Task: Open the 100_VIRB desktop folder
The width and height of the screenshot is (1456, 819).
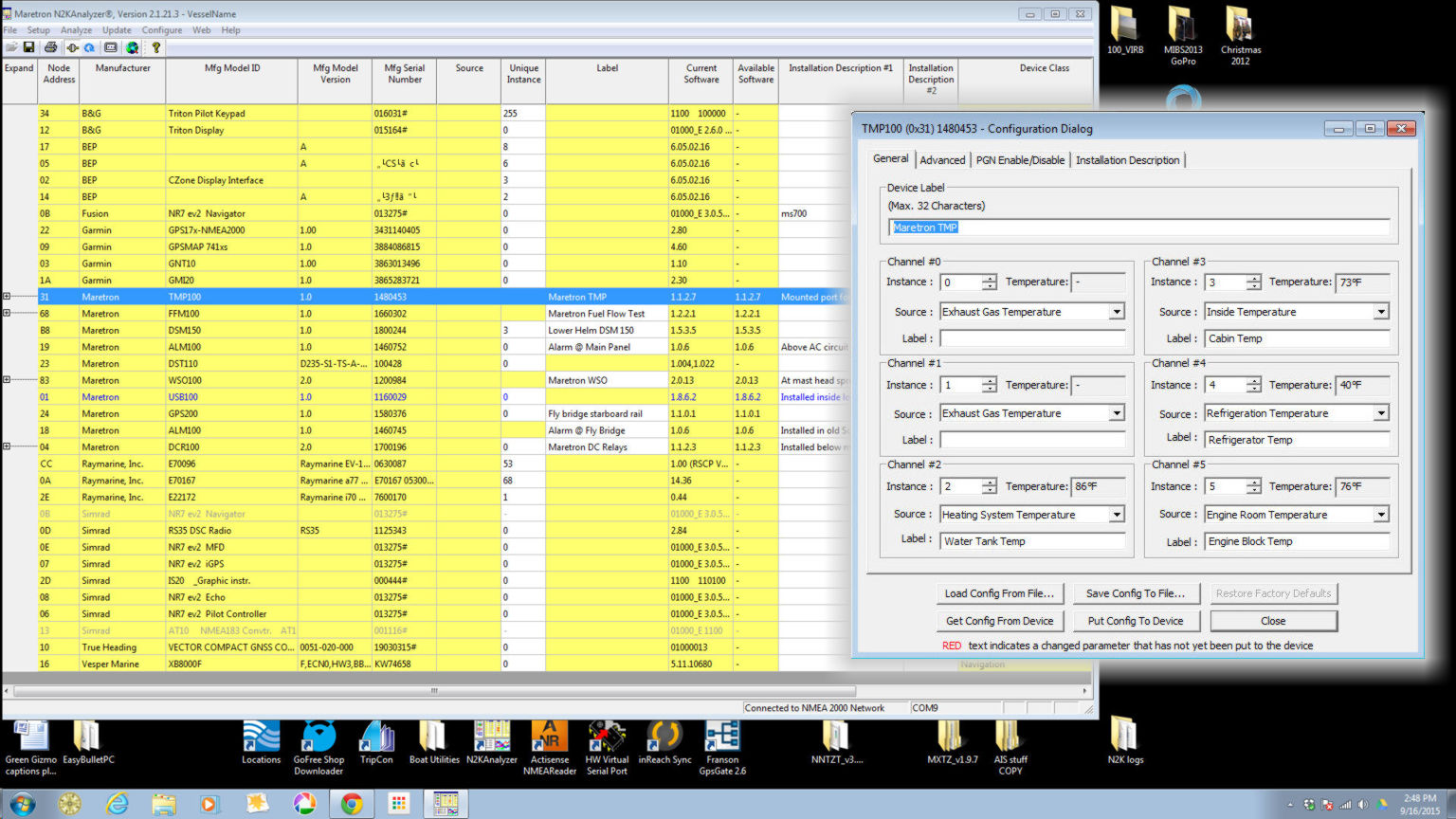Action: pos(1125,30)
